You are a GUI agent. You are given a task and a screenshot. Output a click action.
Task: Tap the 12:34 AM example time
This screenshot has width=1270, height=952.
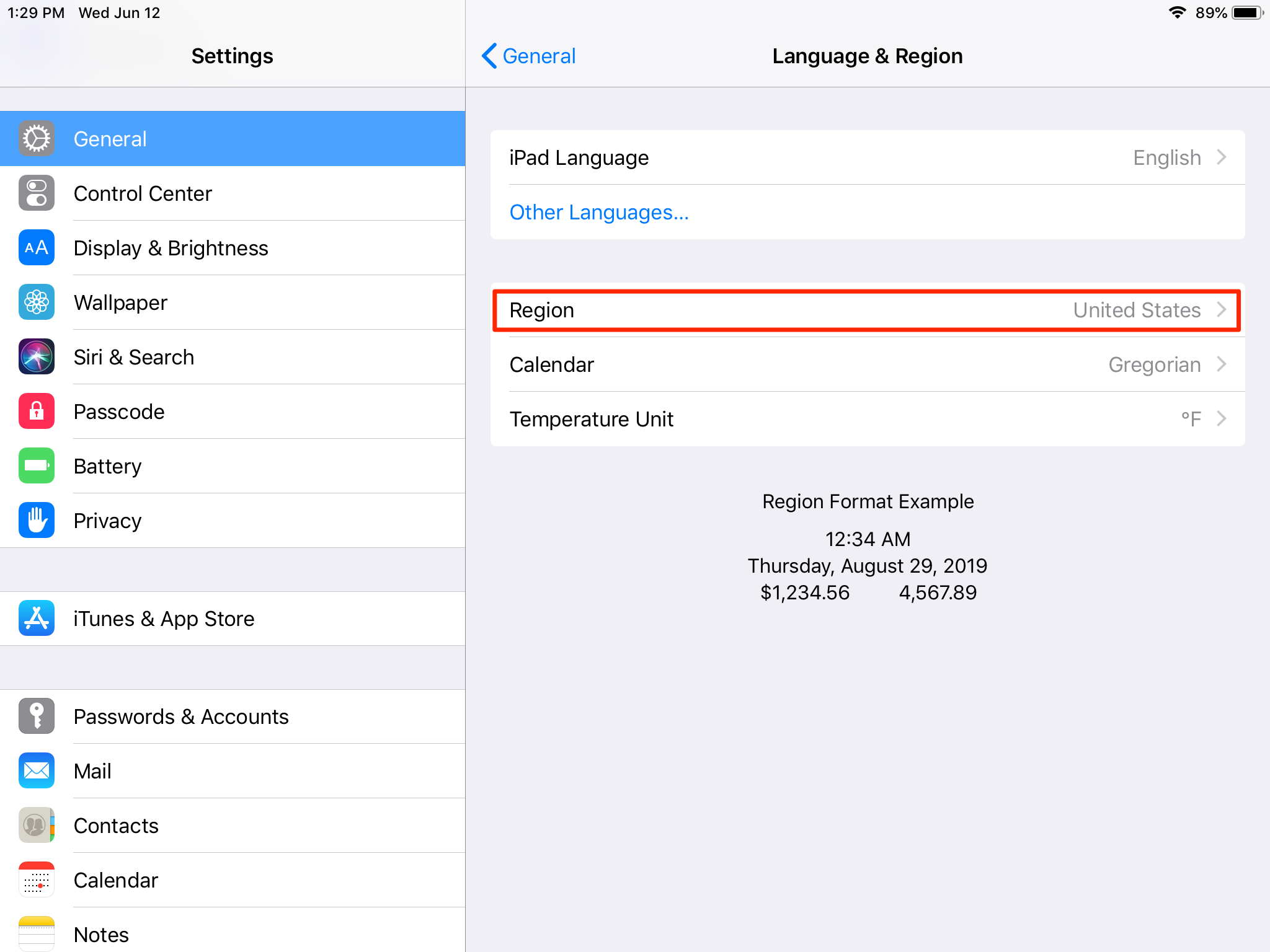[868, 539]
